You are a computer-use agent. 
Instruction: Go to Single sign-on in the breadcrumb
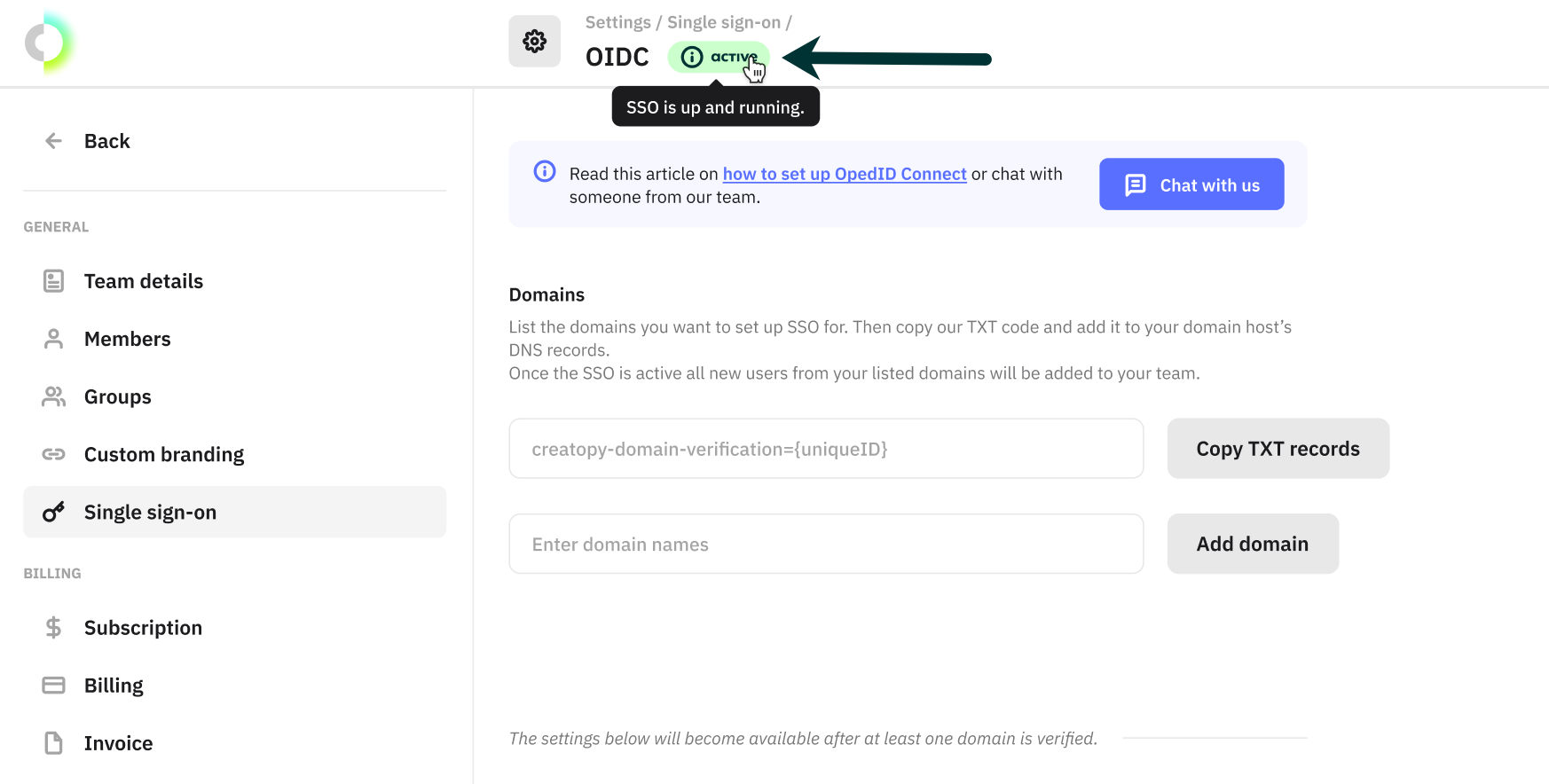tap(724, 22)
